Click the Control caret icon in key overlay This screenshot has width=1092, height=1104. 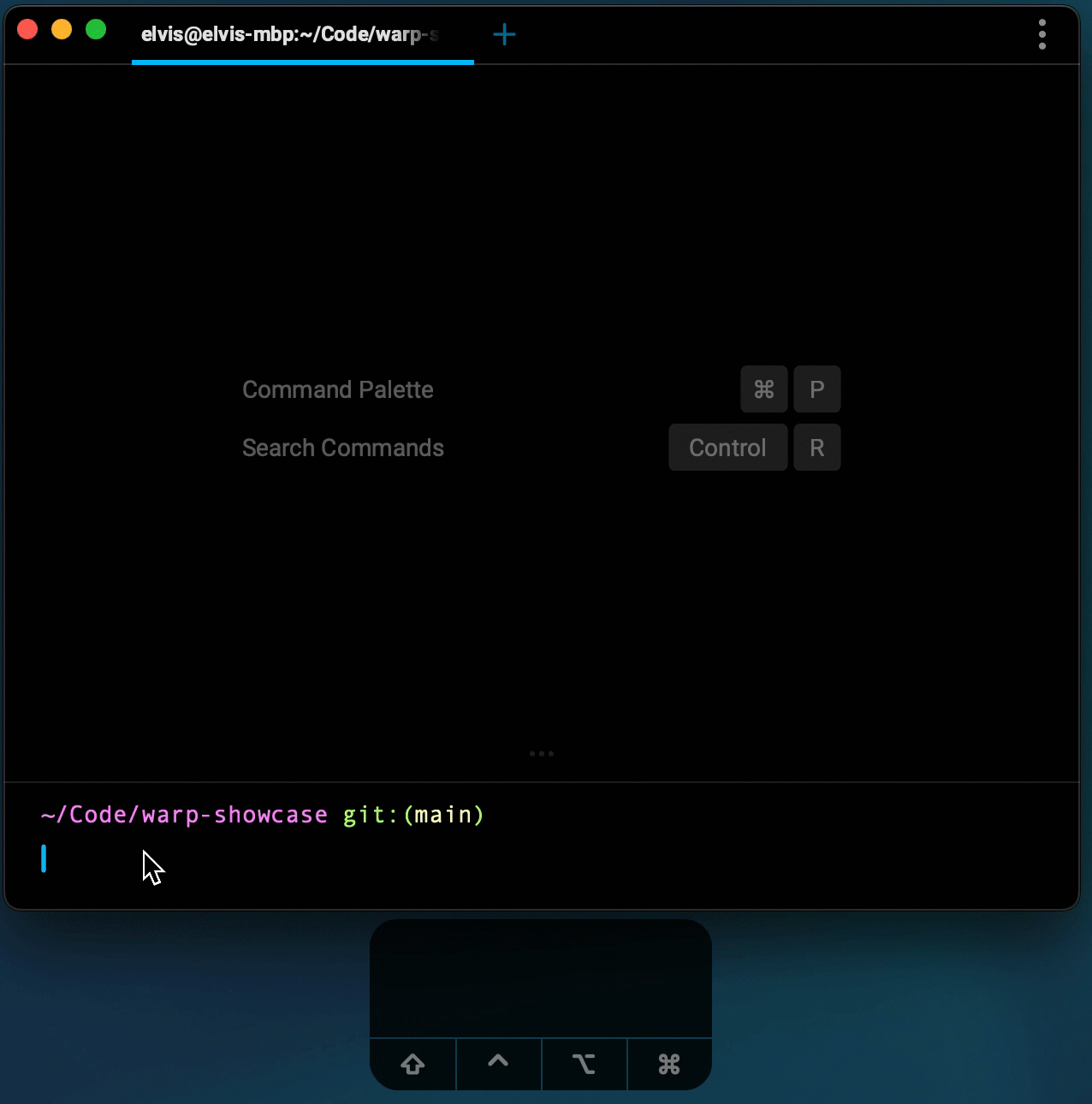(498, 1062)
